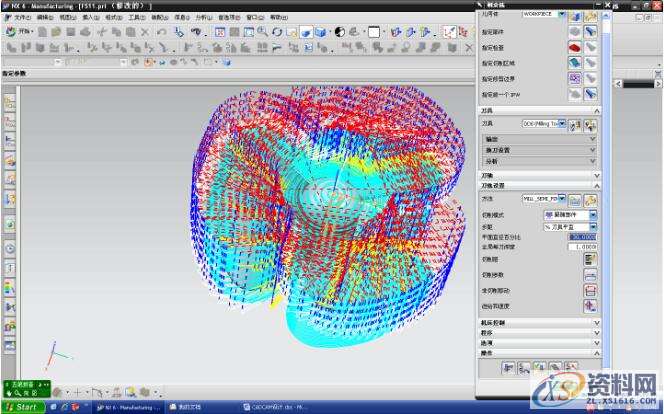Click the specify cut area (指定切削区域) icon
Screen dimensions: 664x414
(x=575, y=62)
